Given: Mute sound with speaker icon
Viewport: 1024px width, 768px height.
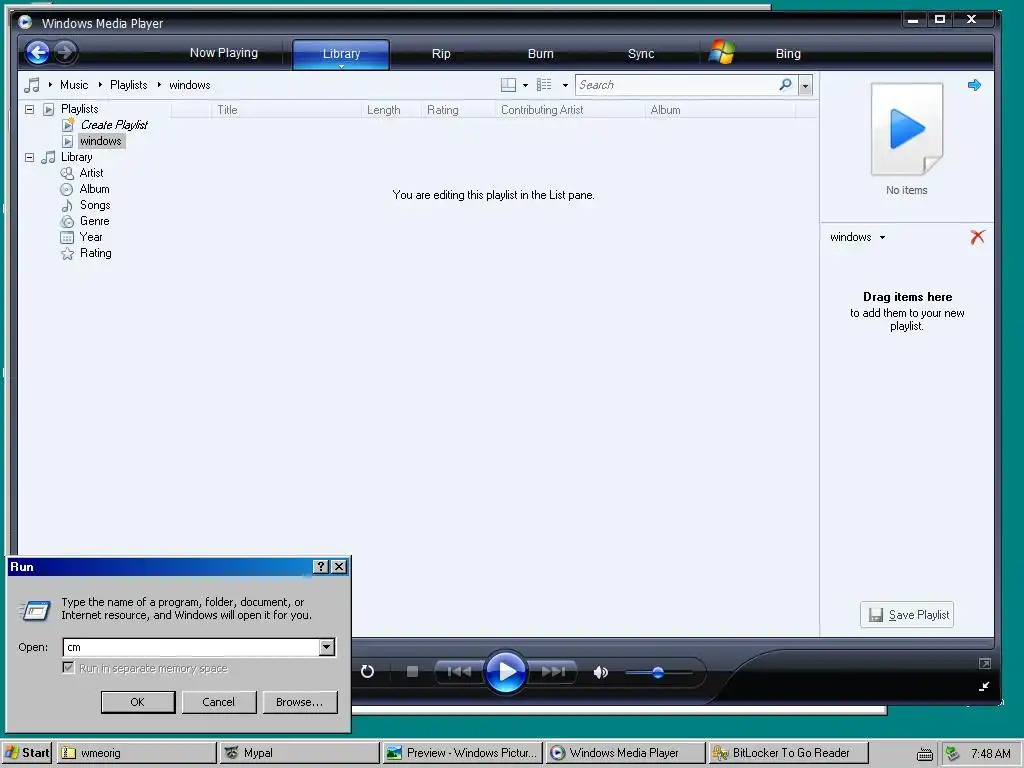Looking at the screenshot, I should [x=600, y=672].
